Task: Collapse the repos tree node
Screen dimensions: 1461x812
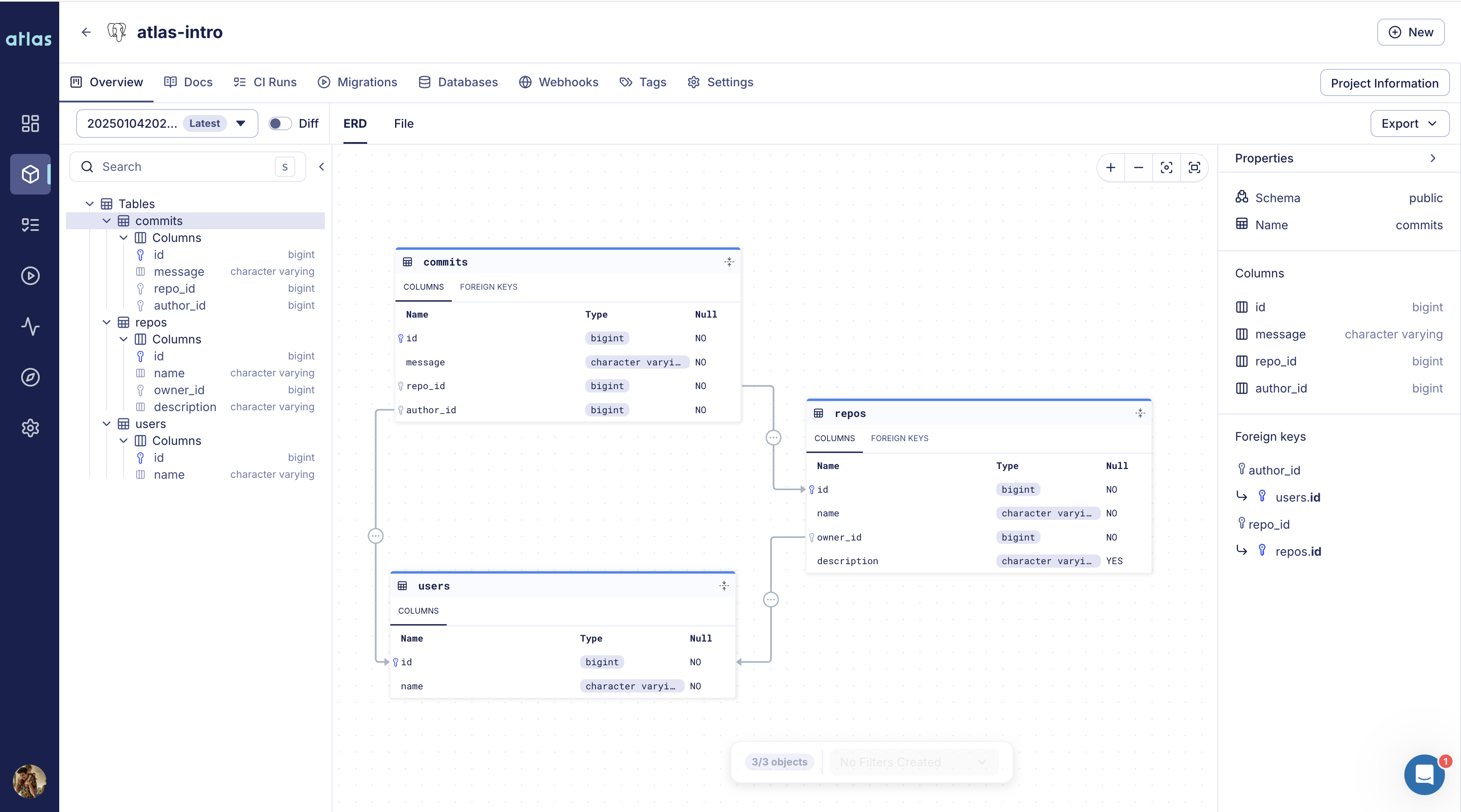Action: pyautogui.click(x=107, y=322)
